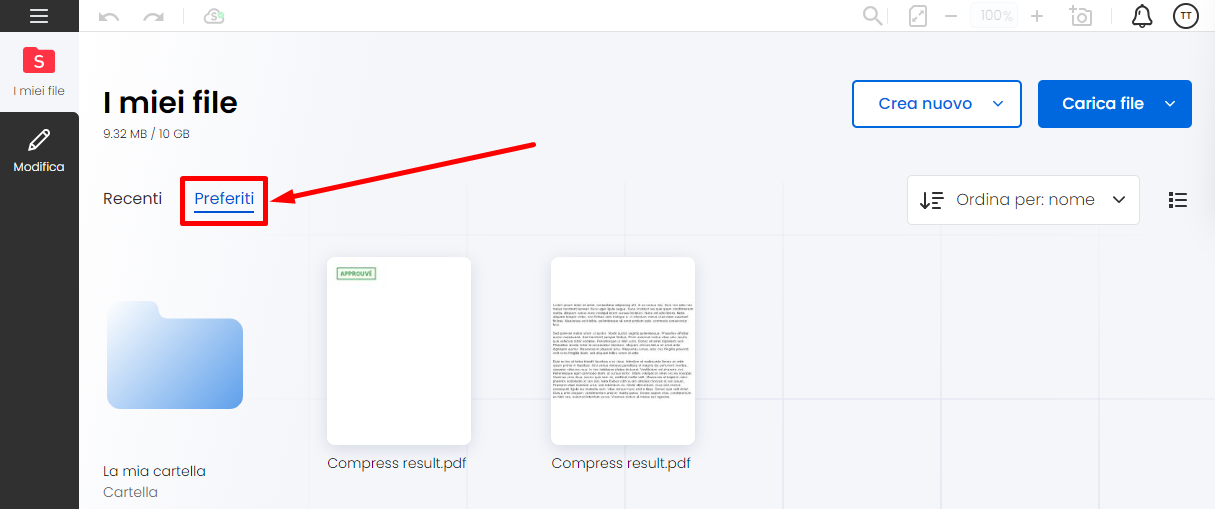Select Modifica in the sidebar
This screenshot has width=1215, height=509.
(x=39, y=151)
